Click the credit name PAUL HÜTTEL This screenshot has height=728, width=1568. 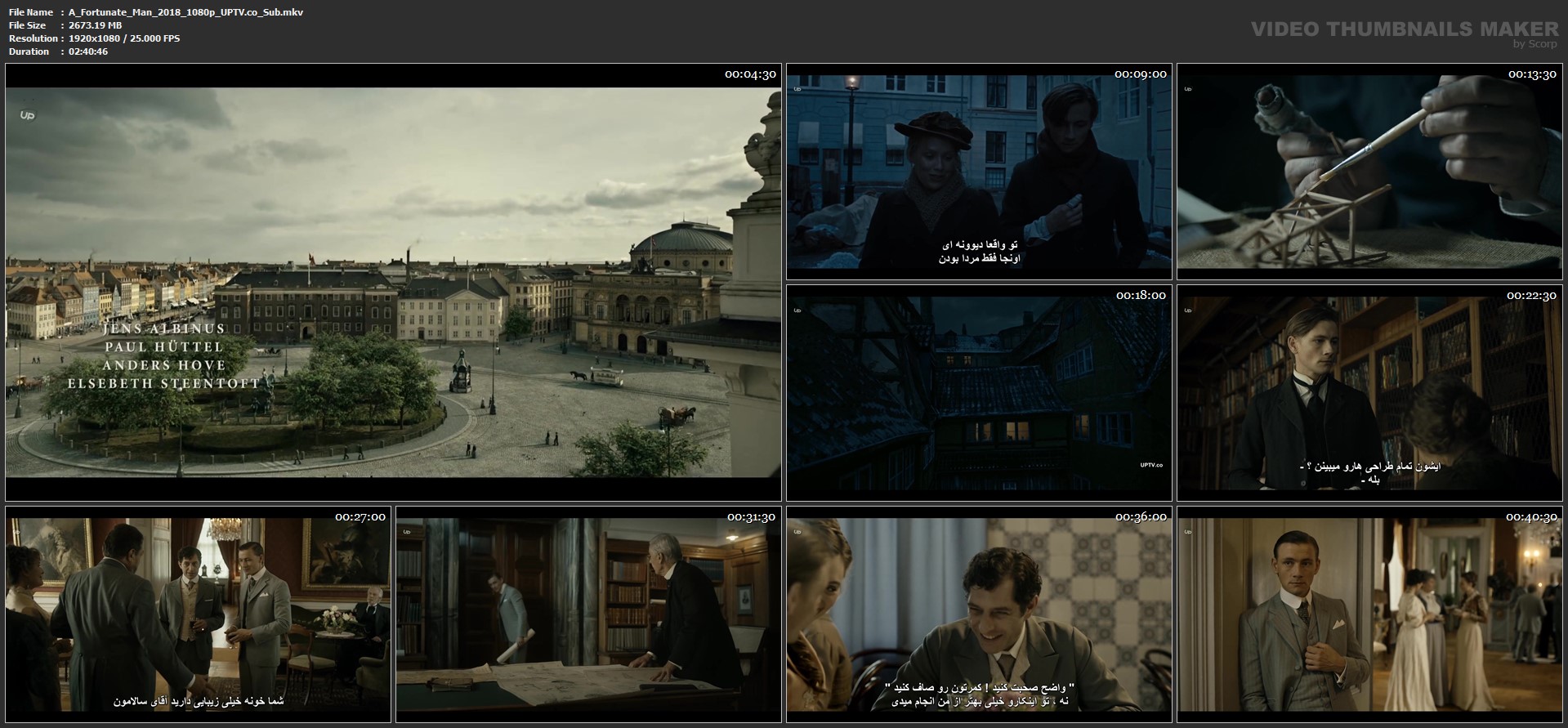click(163, 347)
